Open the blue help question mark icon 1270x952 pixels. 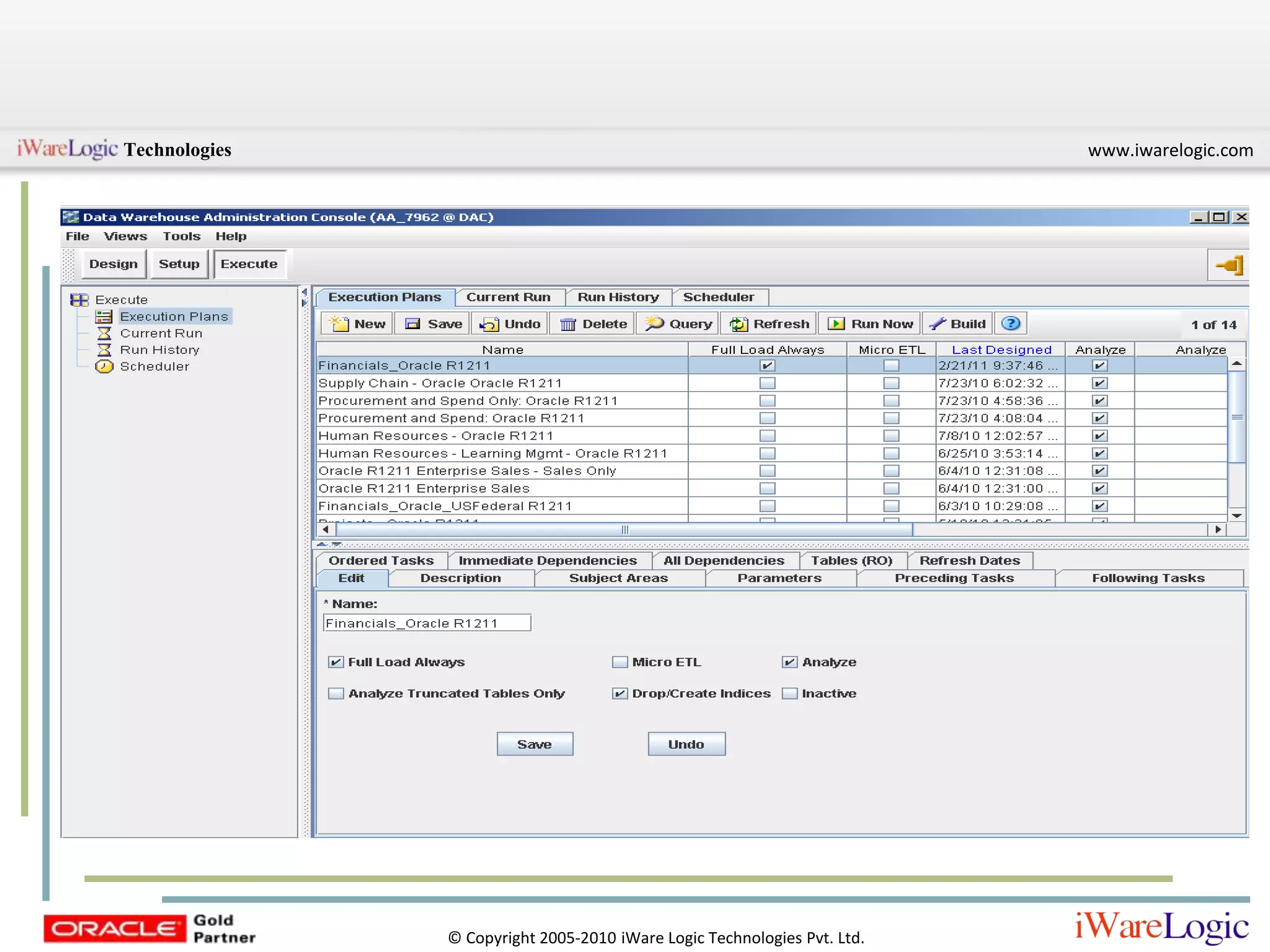1010,324
